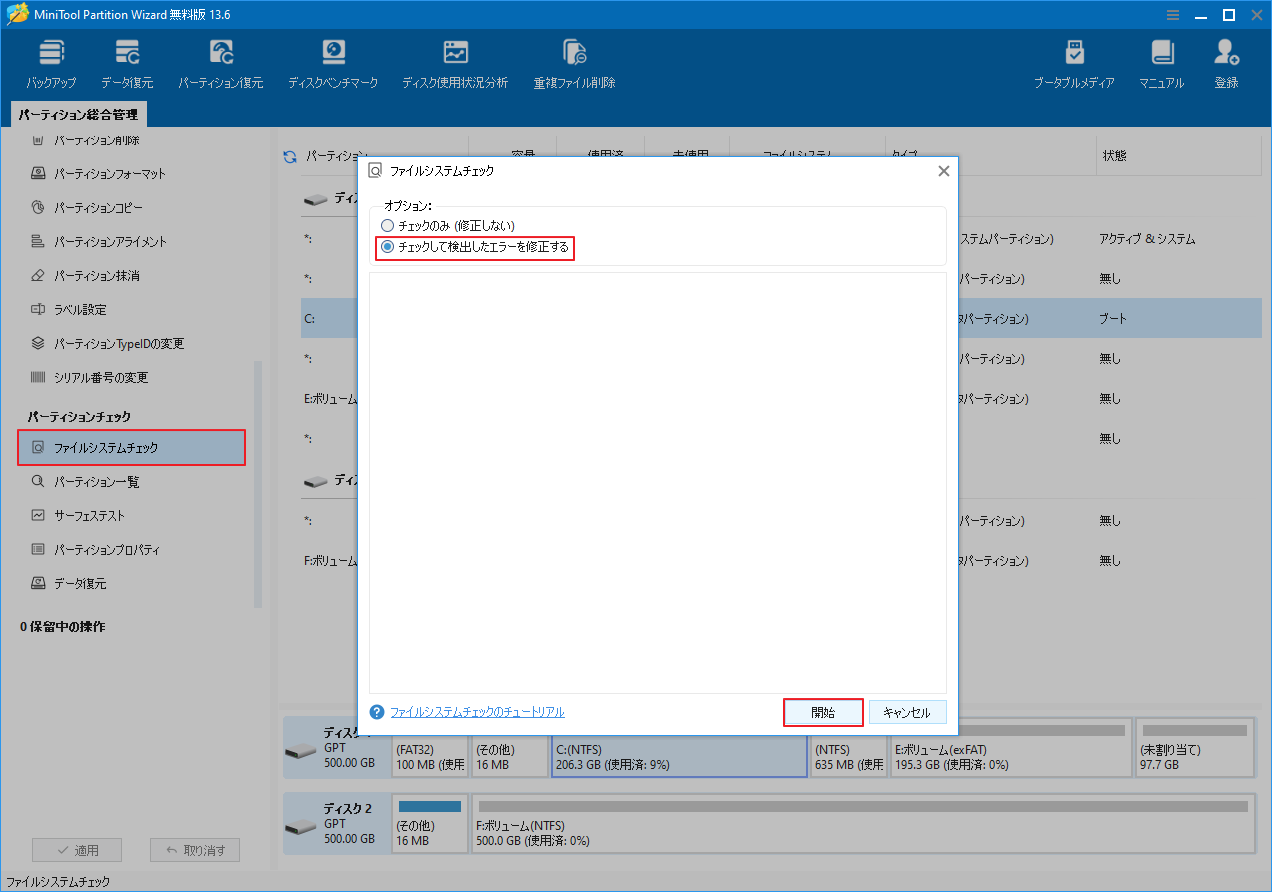Open Partition Format in the sidebar
The width and height of the screenshot is (1272, 892).
point(108,173)
